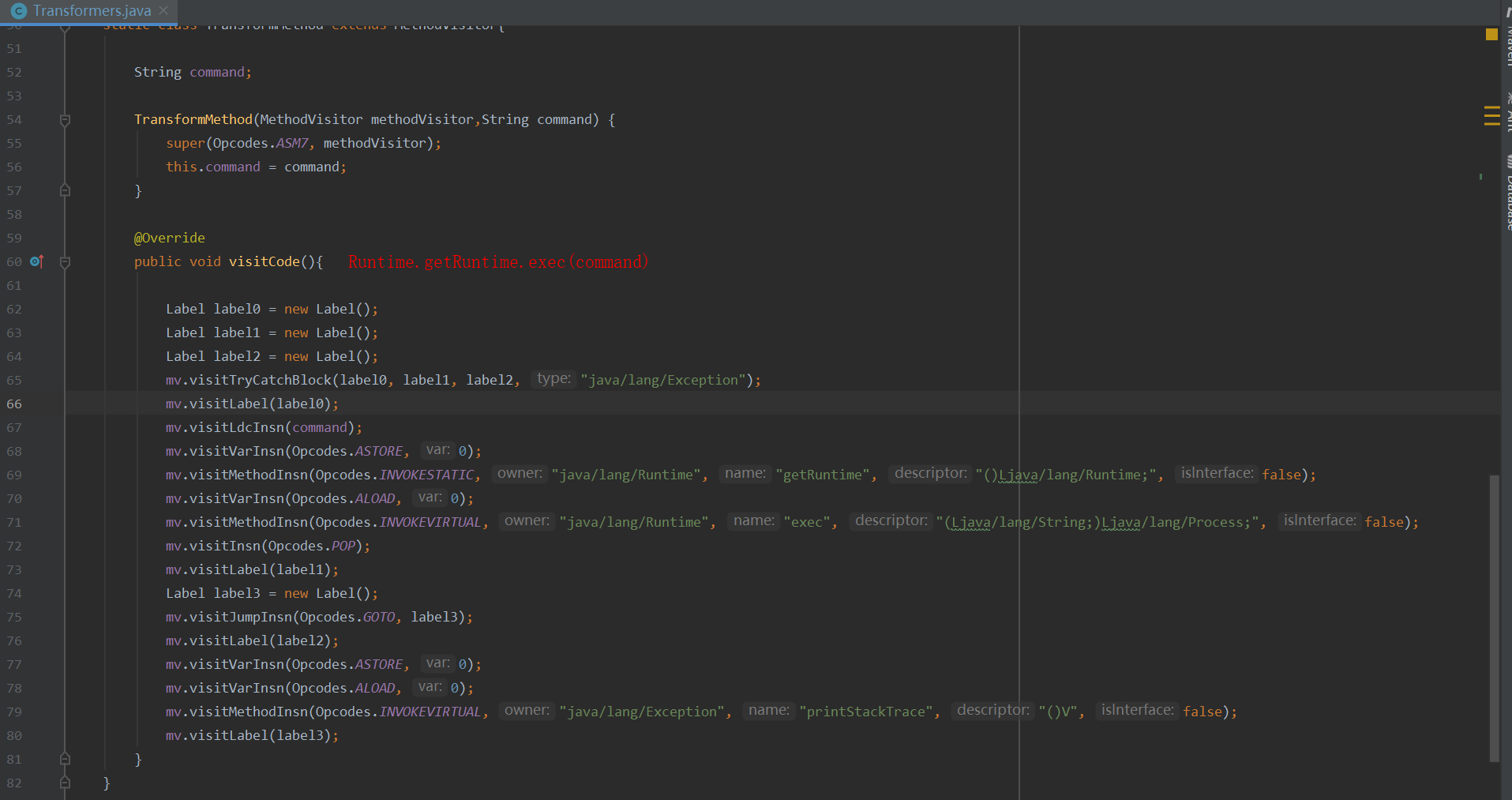Click the red Runtime.getRuntime.exec(command) note

[x=498, y=262]
